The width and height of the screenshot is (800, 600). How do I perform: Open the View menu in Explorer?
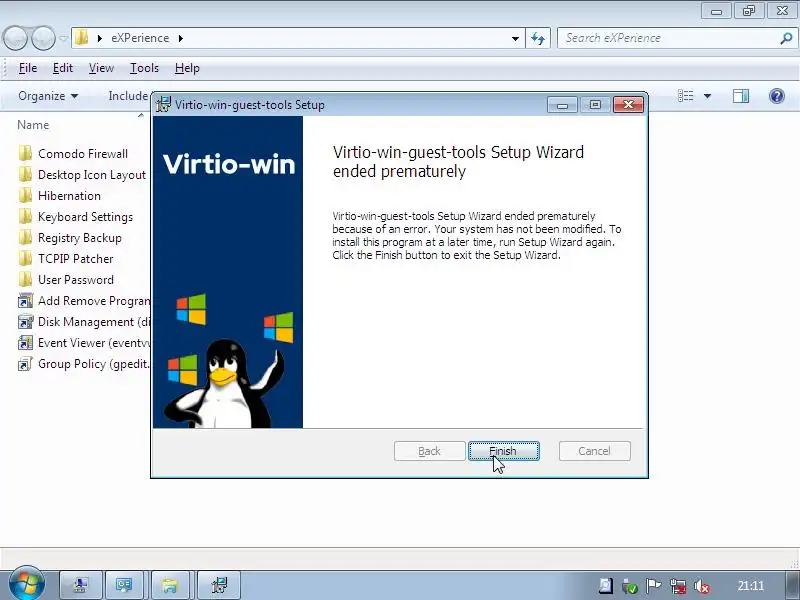point(101,68)
